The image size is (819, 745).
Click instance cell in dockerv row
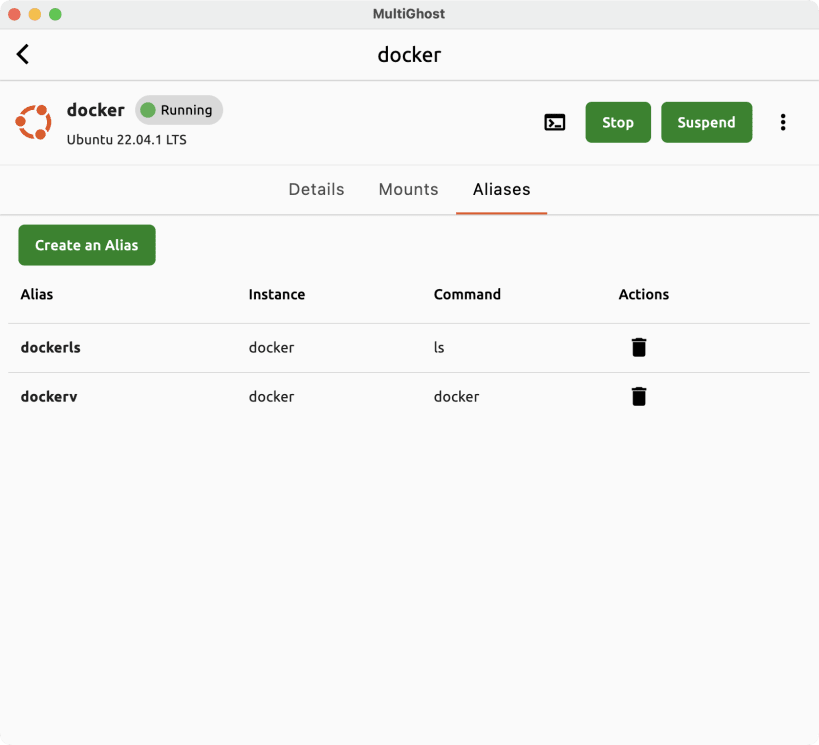click(x=271, y=397)
